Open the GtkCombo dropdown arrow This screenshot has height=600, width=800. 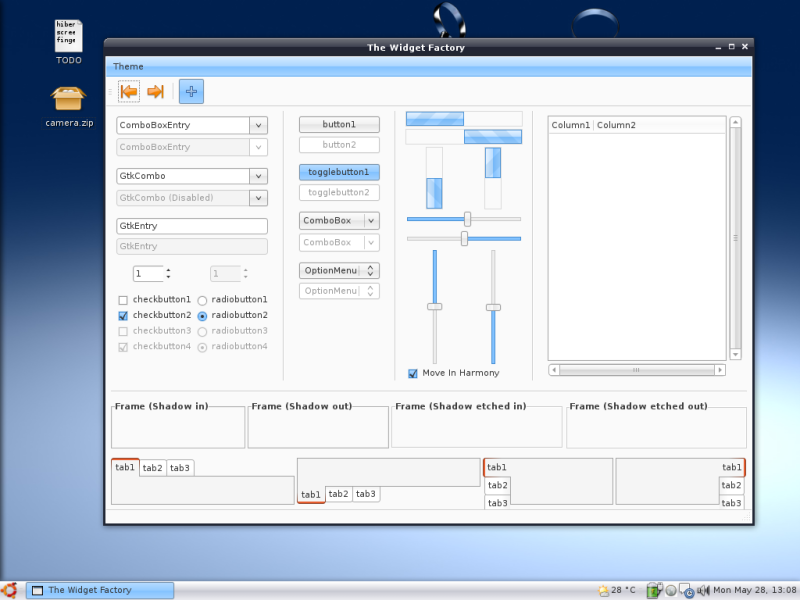tap(258, 176)
